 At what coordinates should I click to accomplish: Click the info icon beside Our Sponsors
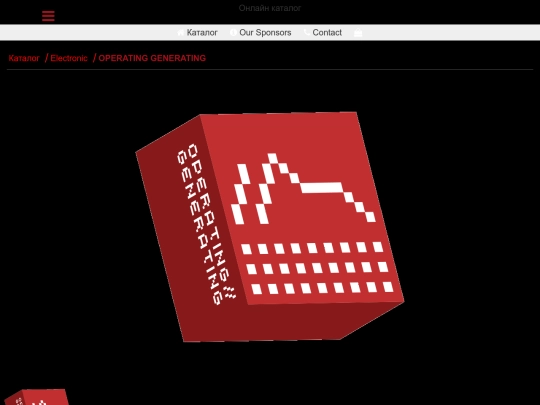coord(233,32)
